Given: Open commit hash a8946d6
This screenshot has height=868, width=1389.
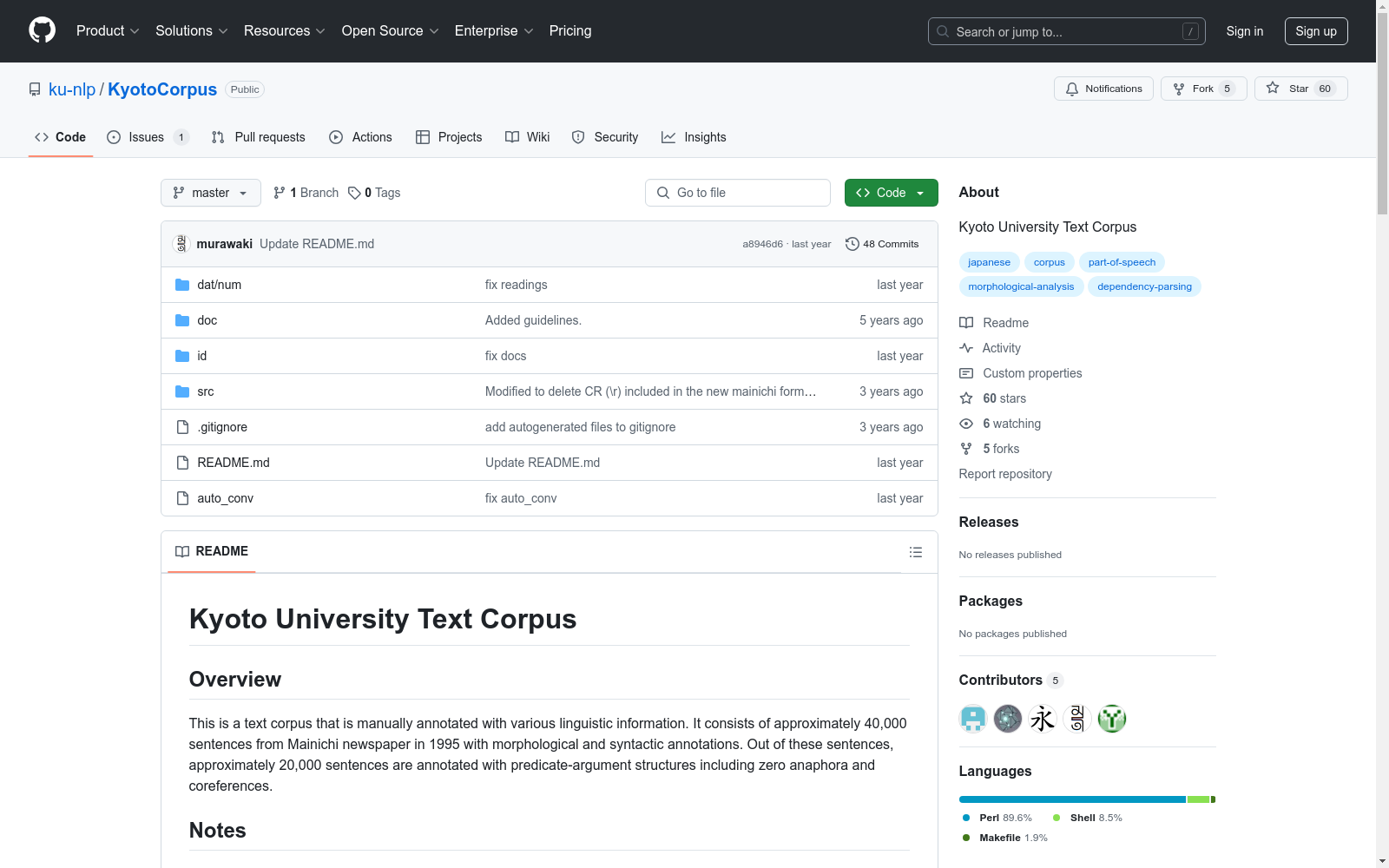Looking at the screenshot, I should (x=762, y=244).
